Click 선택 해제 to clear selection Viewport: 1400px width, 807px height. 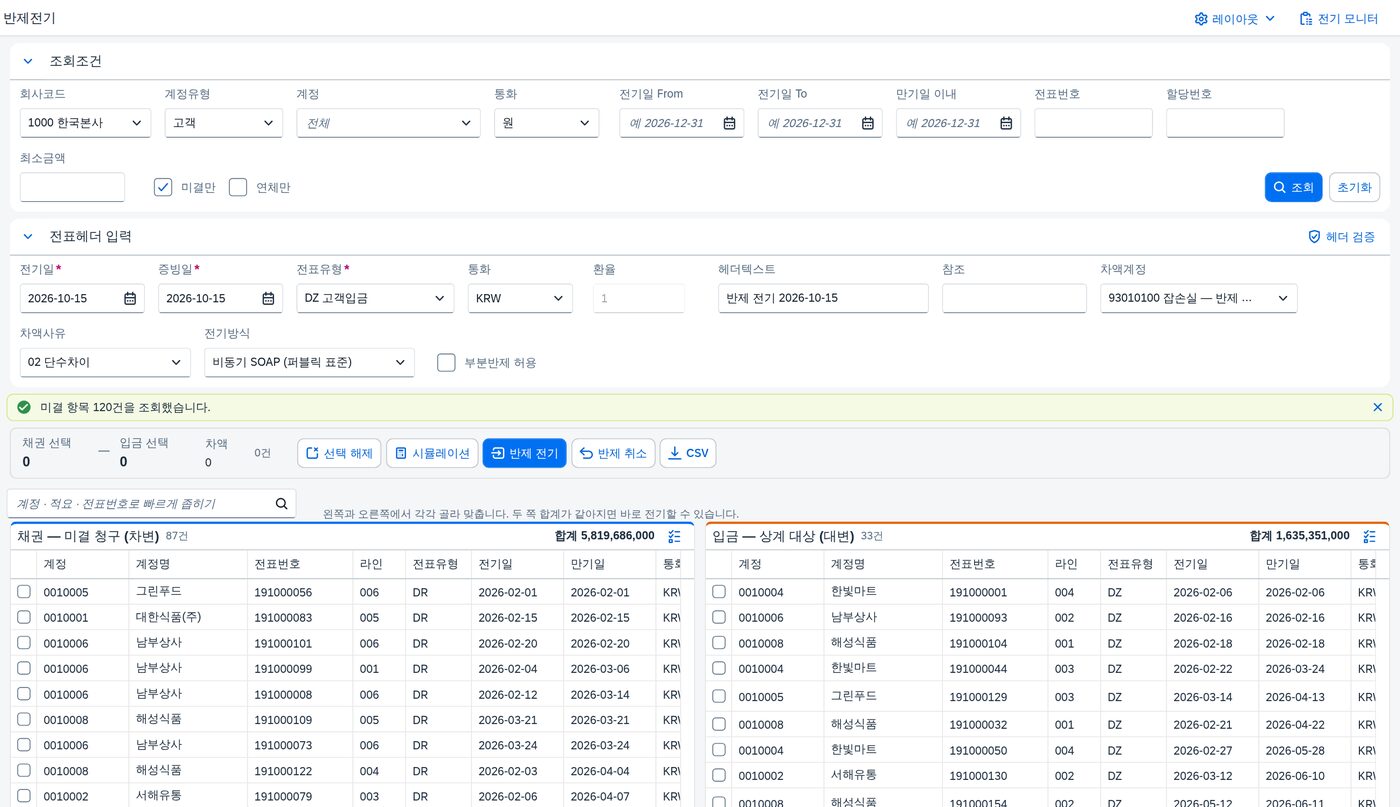coord(339,453)
